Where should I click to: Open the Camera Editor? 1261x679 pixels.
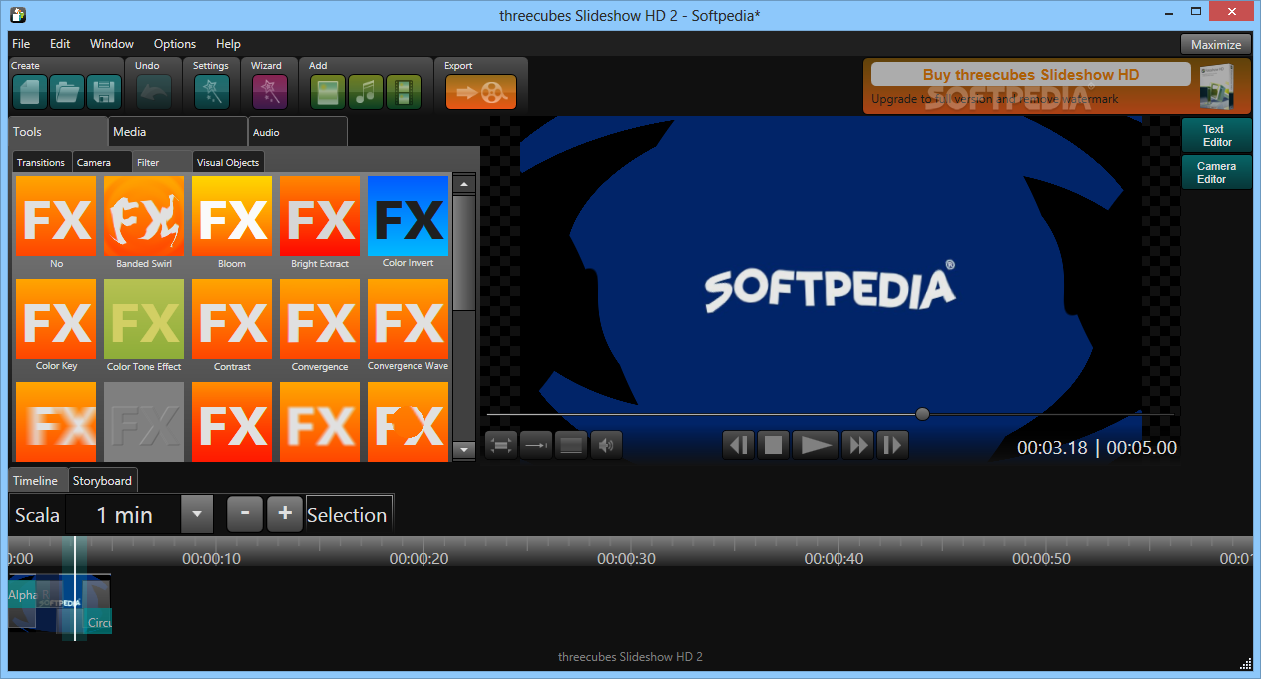[1217, 172]
